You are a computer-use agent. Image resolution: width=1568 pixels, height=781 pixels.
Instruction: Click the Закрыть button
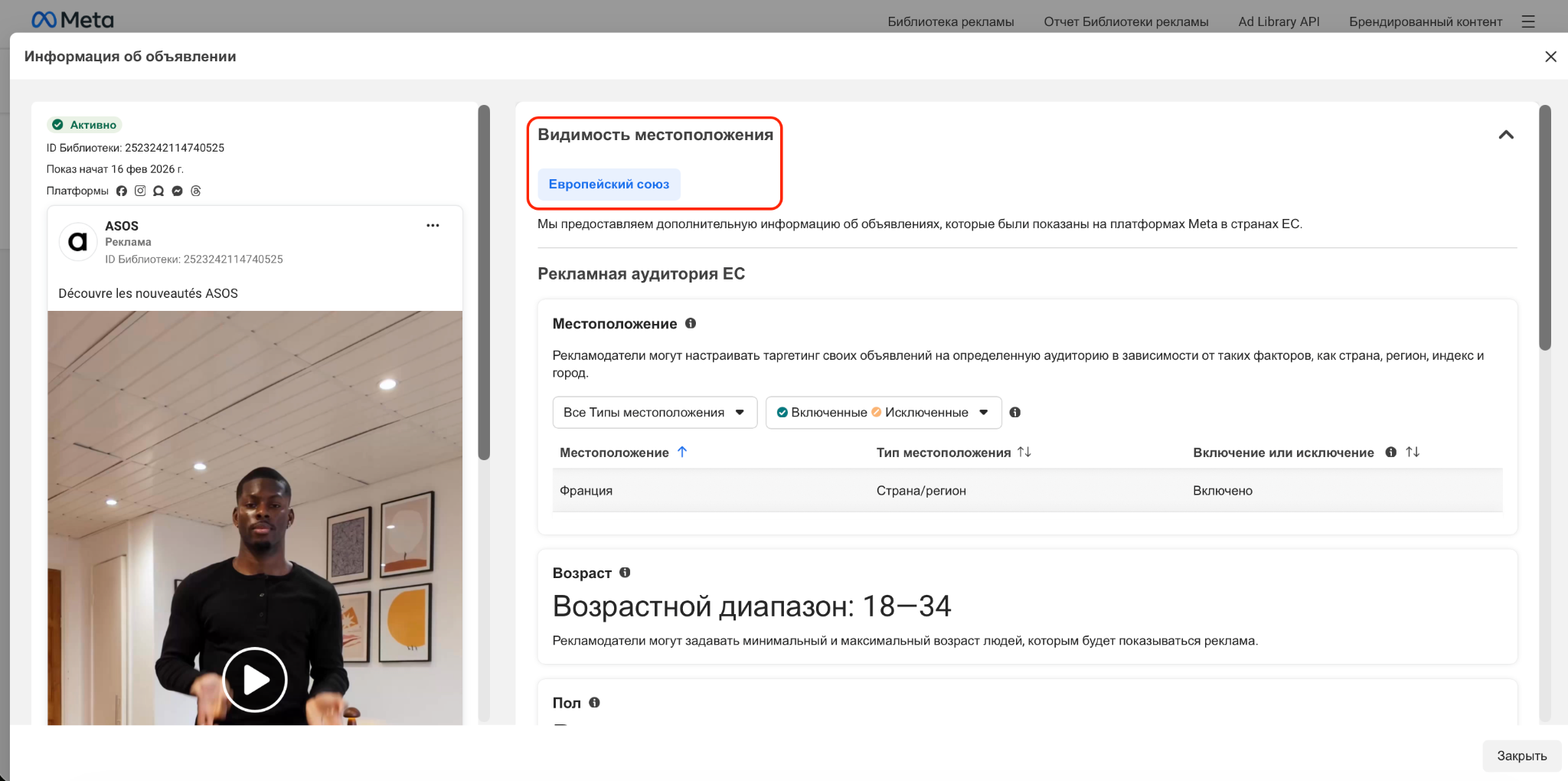(x=1521, y=756)
